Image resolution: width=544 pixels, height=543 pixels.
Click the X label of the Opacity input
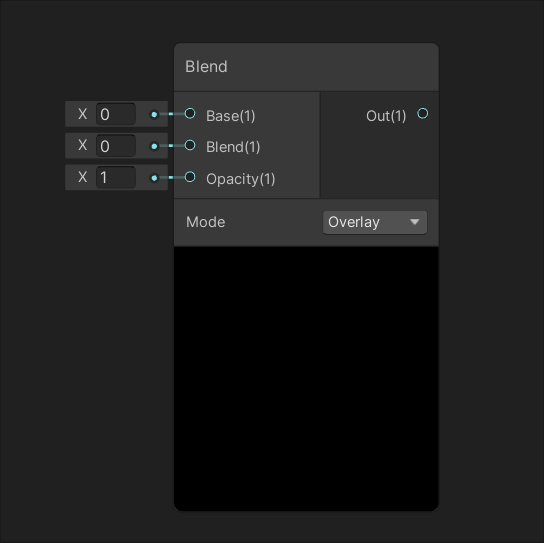83,177
